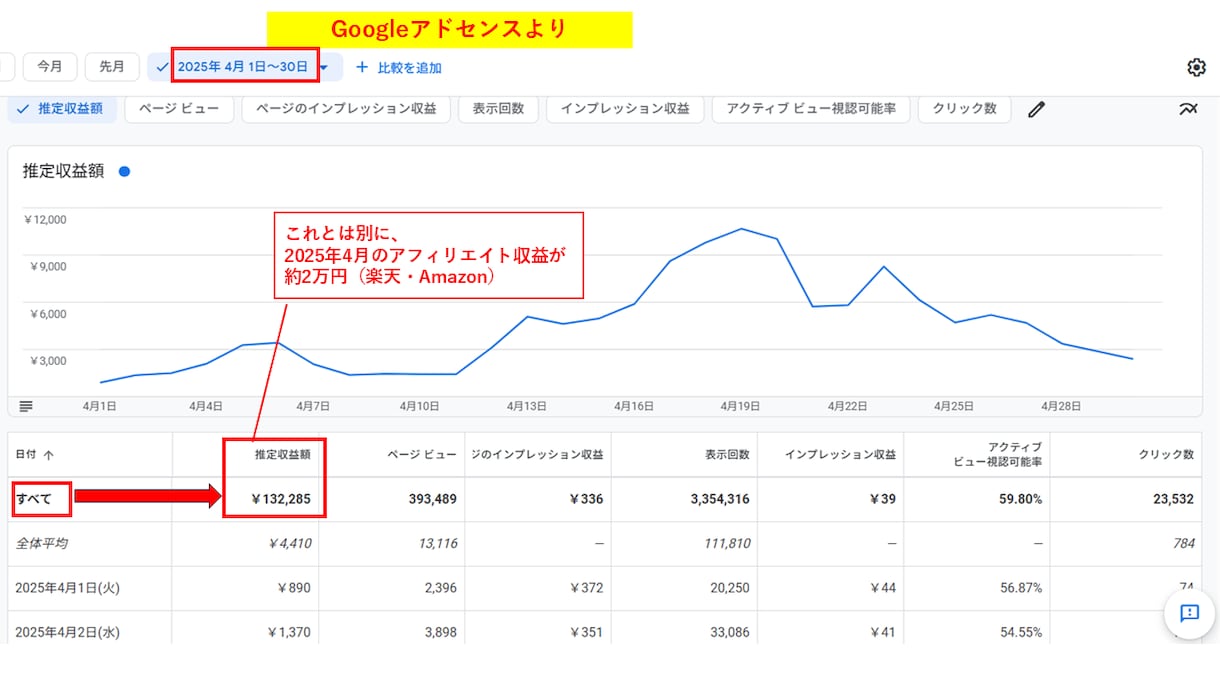
Task: Open the settings gear icon
Action: point(1196,67)
